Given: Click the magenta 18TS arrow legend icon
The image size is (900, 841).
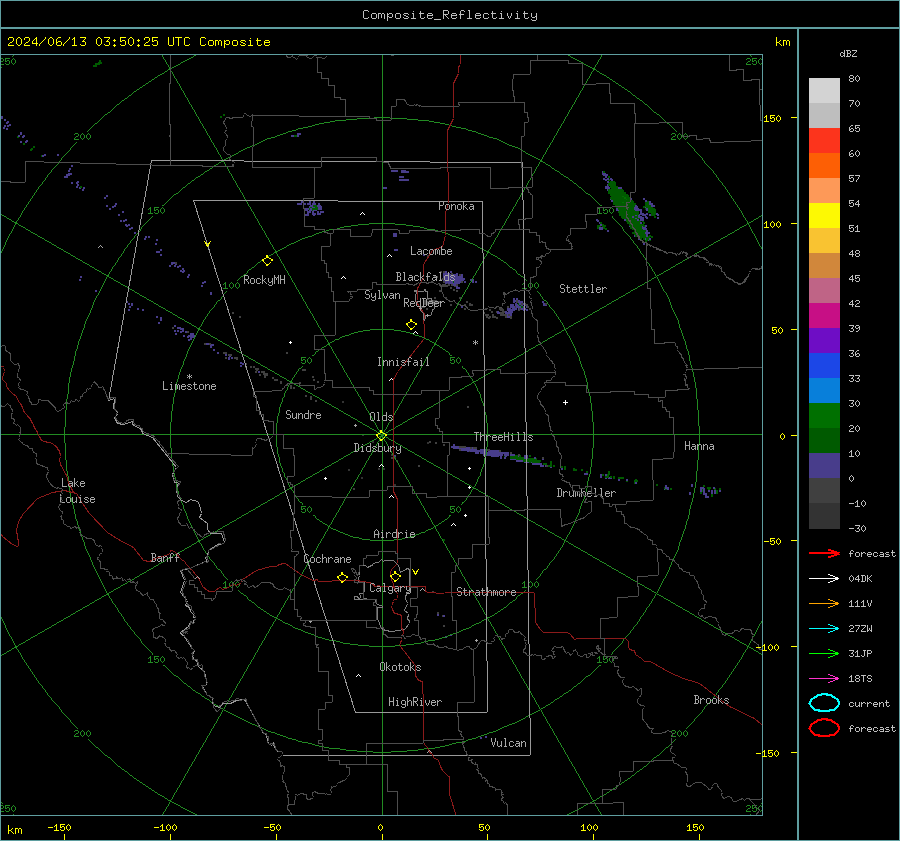Looking at the screenshot, I should tap(824, 679).
